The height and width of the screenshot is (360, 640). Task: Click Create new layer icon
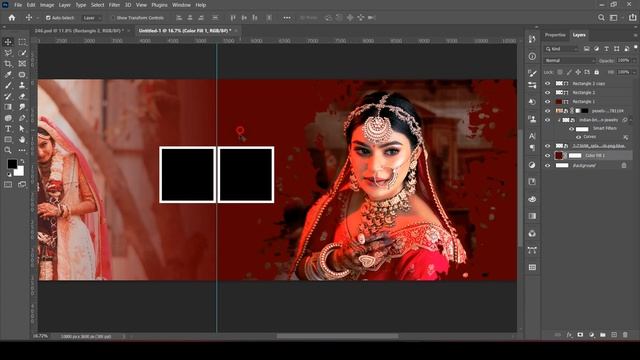(614, 335)
